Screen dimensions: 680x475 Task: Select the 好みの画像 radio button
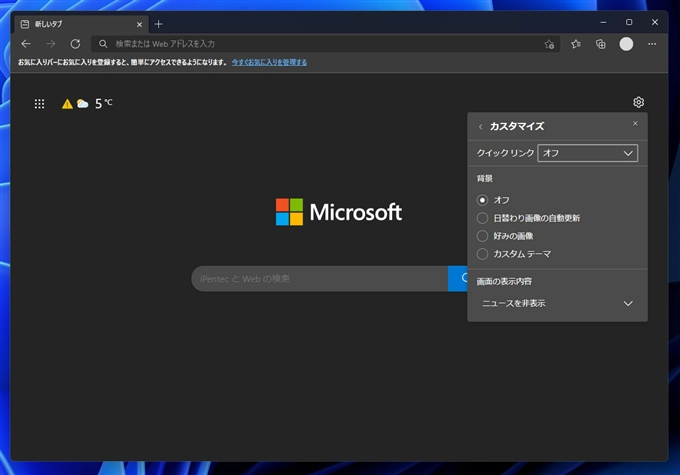482,236
